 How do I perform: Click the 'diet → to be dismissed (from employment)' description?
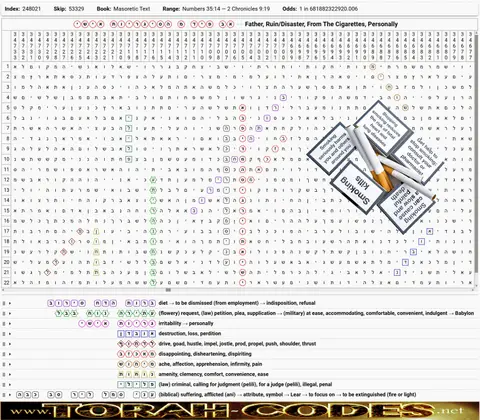coord(237,303)
